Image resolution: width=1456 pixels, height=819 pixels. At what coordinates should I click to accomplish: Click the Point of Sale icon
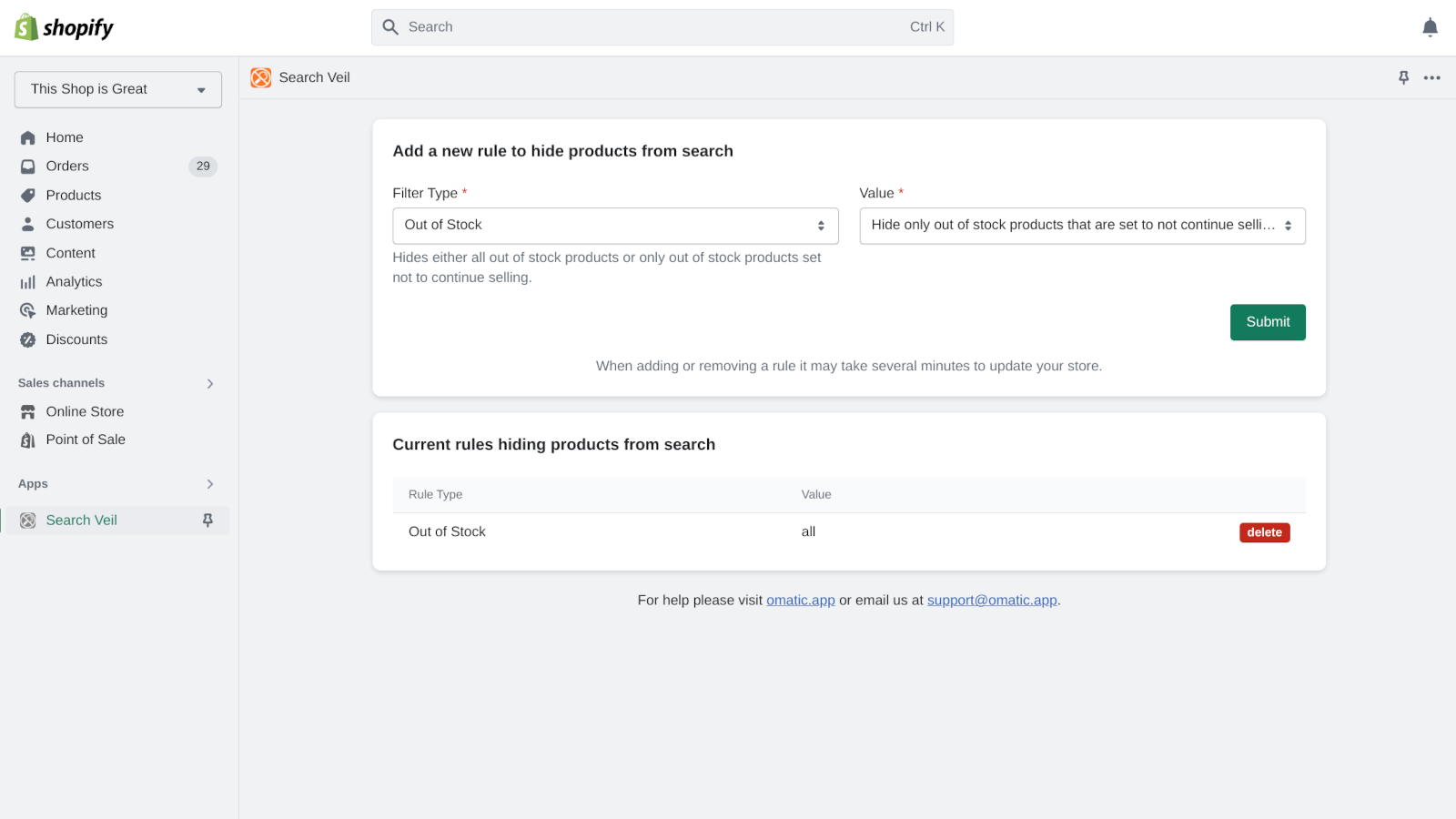(27, 440)
